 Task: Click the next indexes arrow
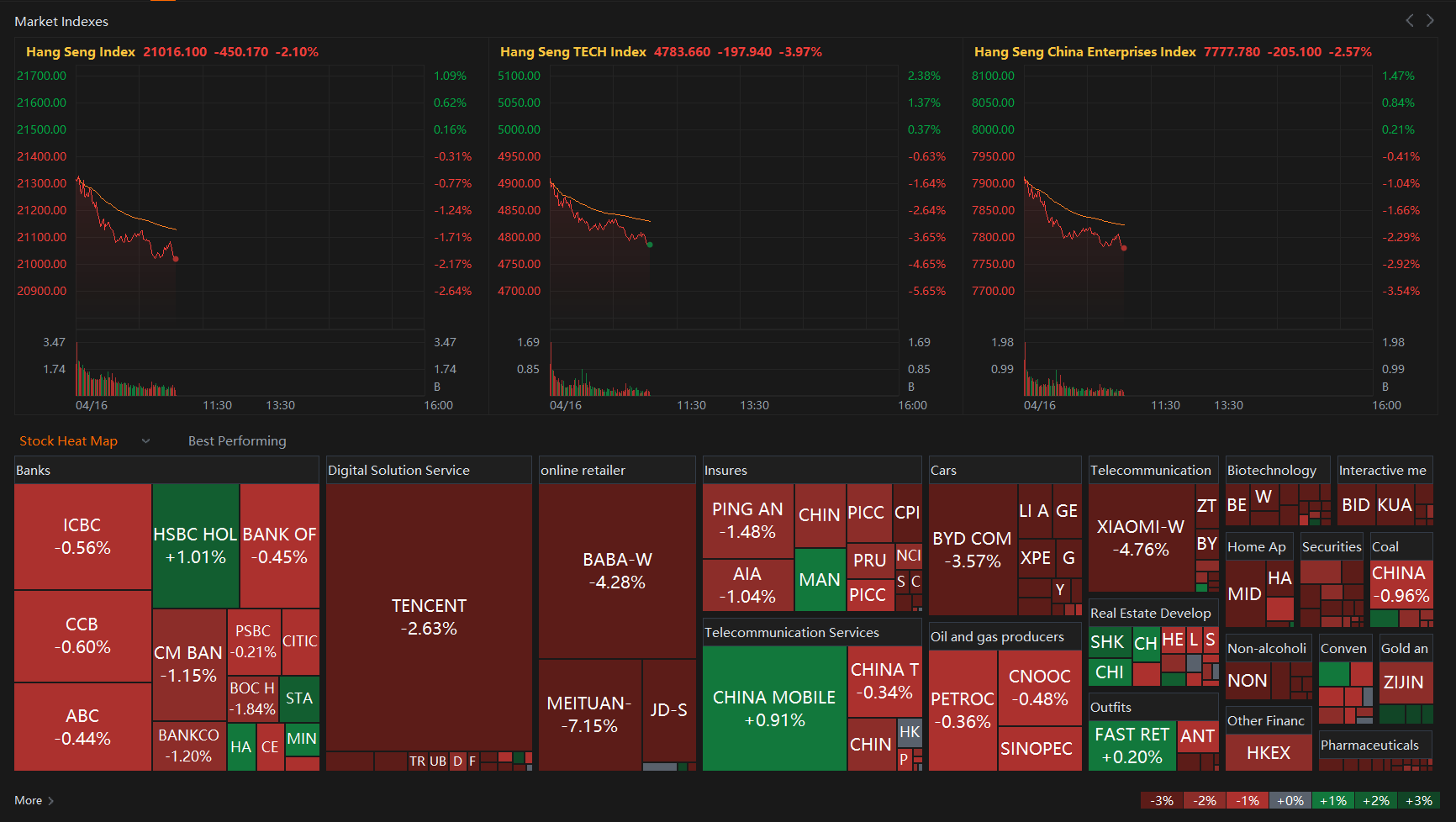coord(1430,21)
